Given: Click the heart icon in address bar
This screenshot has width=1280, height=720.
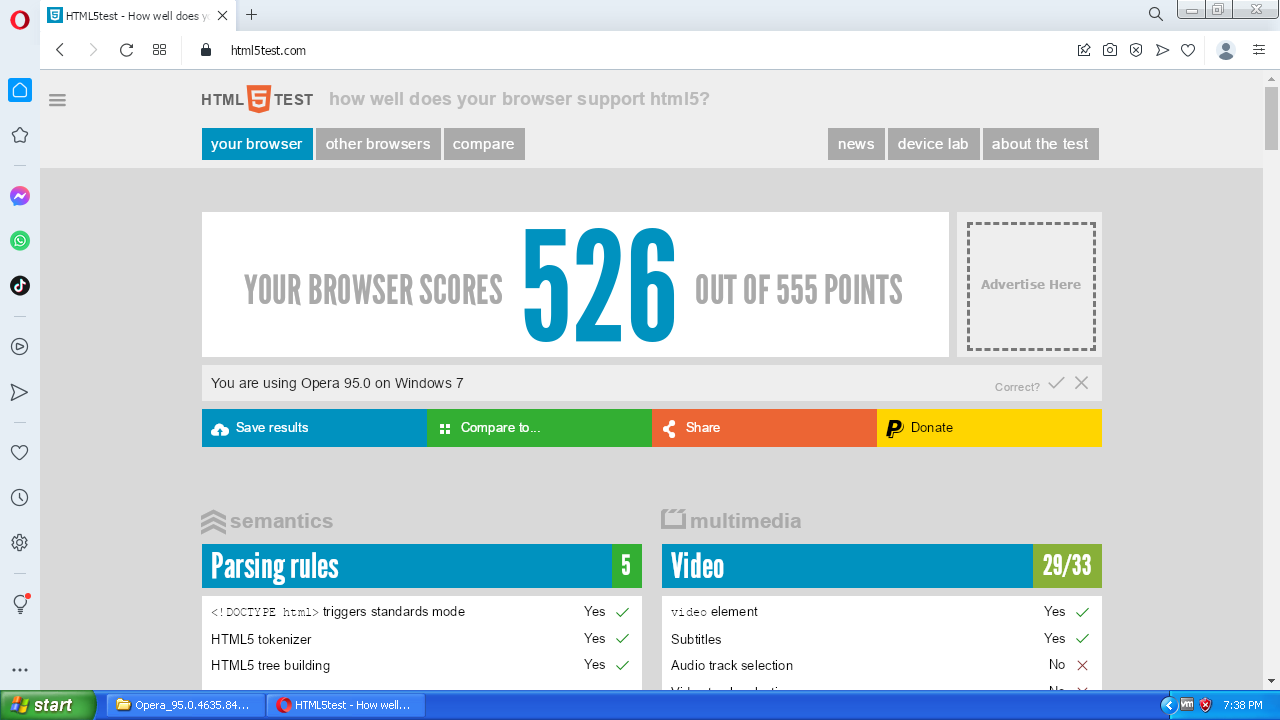Looking at the screenshot, I should [1188, 50].
